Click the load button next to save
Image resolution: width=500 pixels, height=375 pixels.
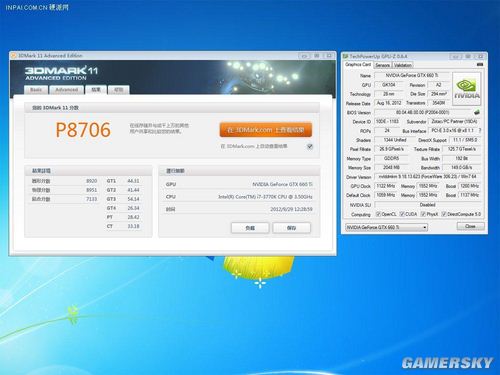coord(250,228)
